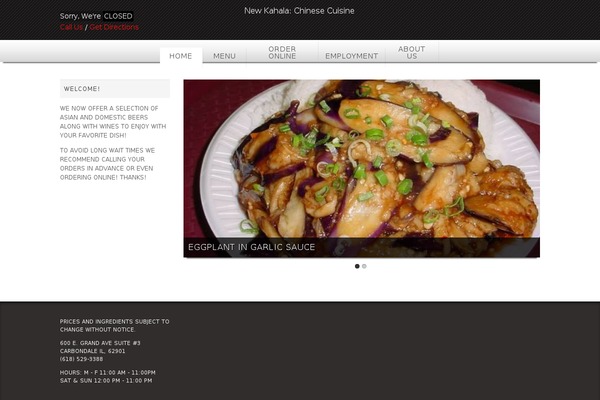Open the Home tab

coord(181,56)
